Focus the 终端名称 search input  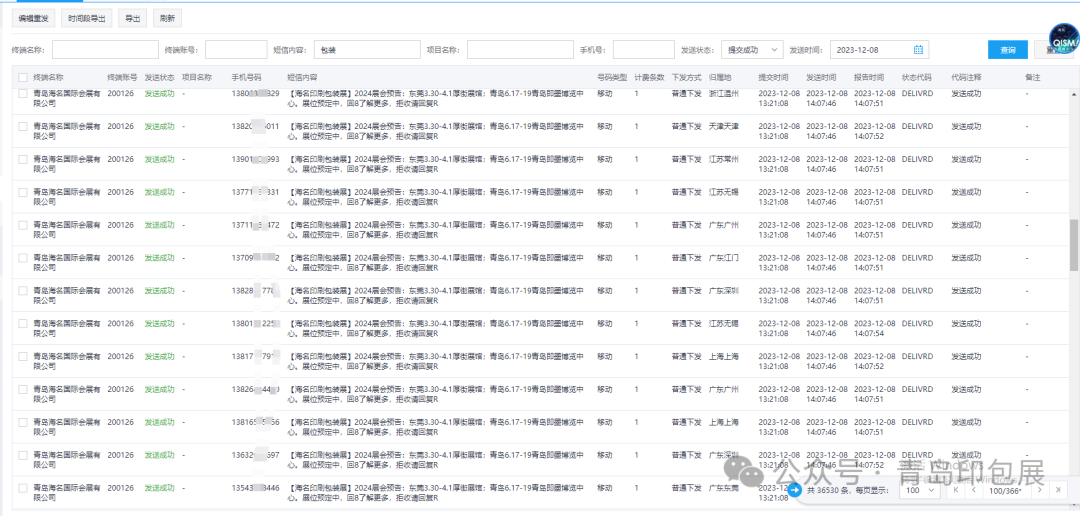104,50
